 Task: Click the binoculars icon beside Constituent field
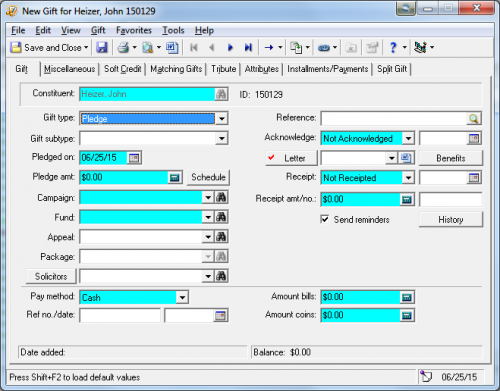pyautogui.click(x=221, y=94)
